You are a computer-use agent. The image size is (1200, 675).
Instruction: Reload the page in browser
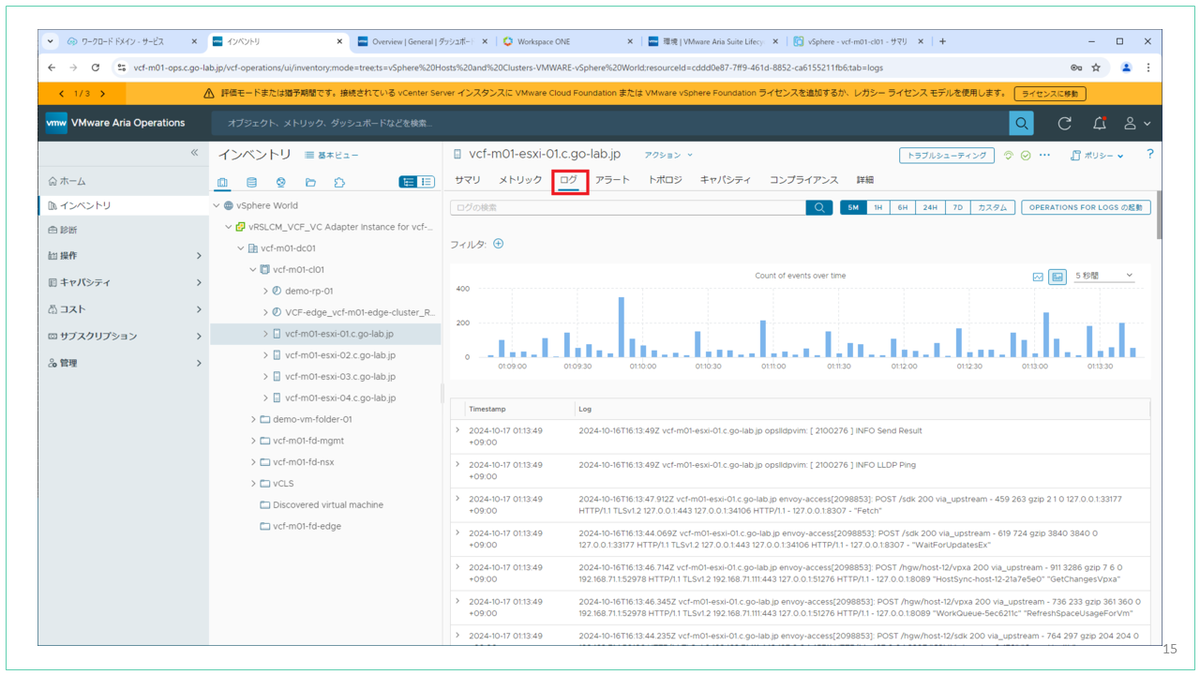(95, 68)
